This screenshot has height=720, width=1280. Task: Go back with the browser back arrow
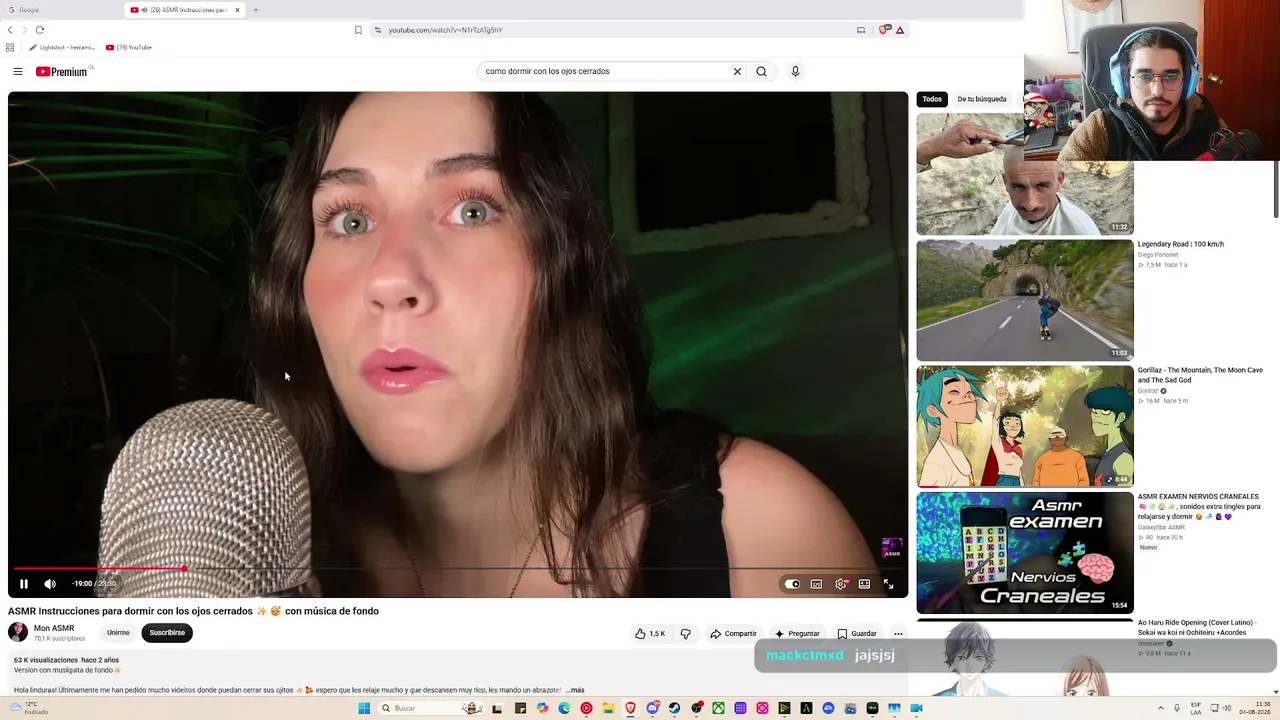click(x=10, y=30)
